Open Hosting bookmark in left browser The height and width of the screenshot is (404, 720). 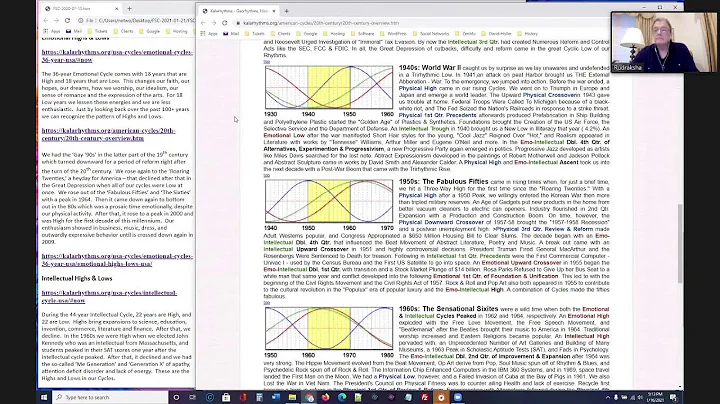pos(176,31)
